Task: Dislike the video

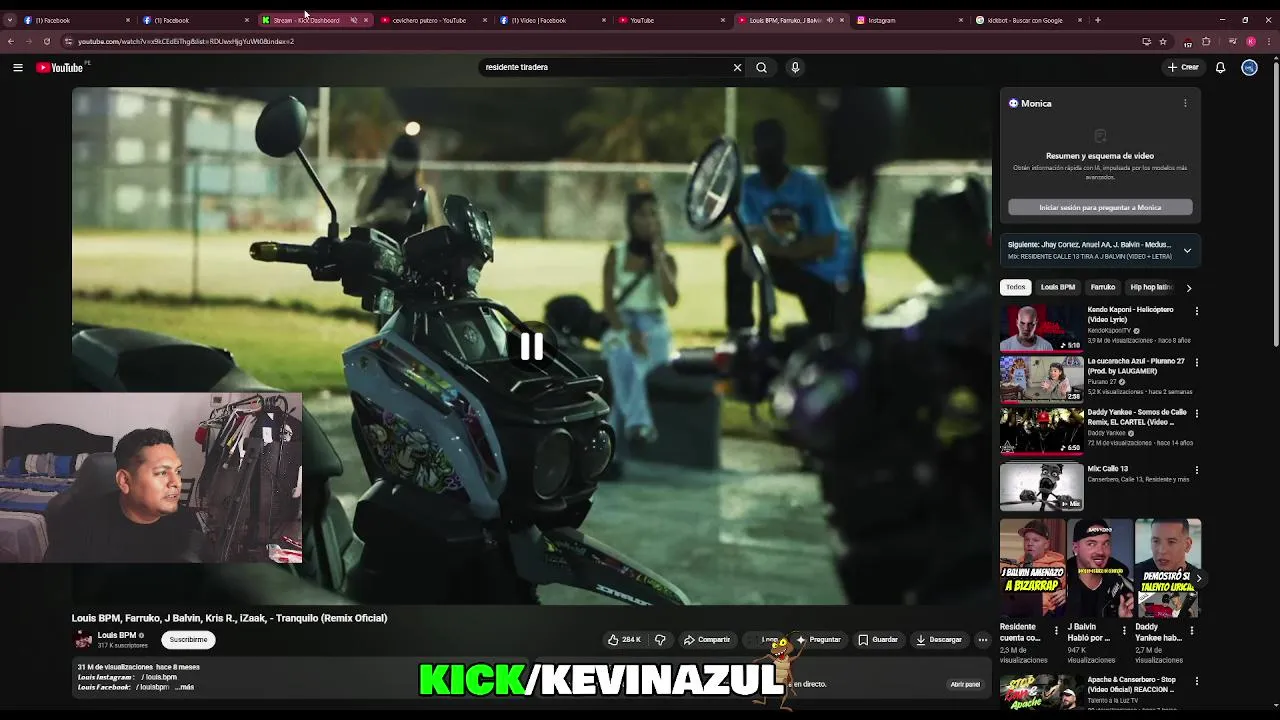Action: 660,640
